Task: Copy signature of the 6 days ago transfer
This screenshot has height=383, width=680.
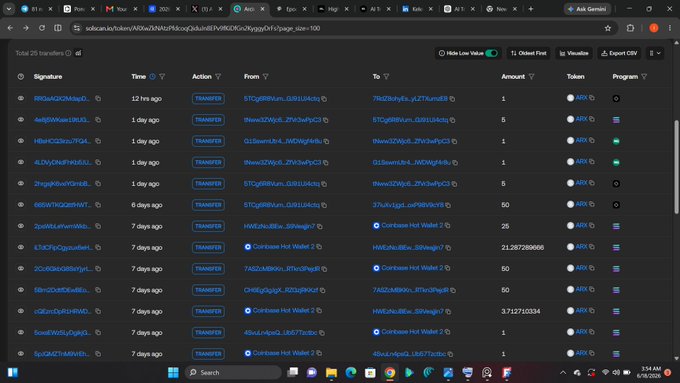Action: pyautogui.click(x=98, y=205)
